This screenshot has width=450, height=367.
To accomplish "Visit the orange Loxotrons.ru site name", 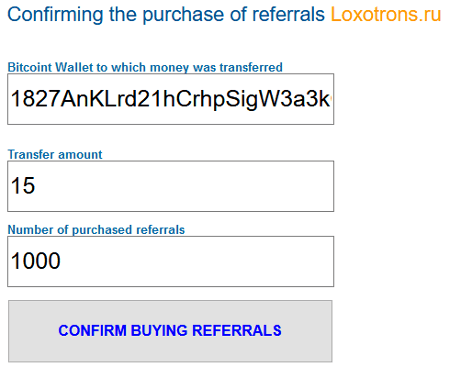I will coord(386,15).
